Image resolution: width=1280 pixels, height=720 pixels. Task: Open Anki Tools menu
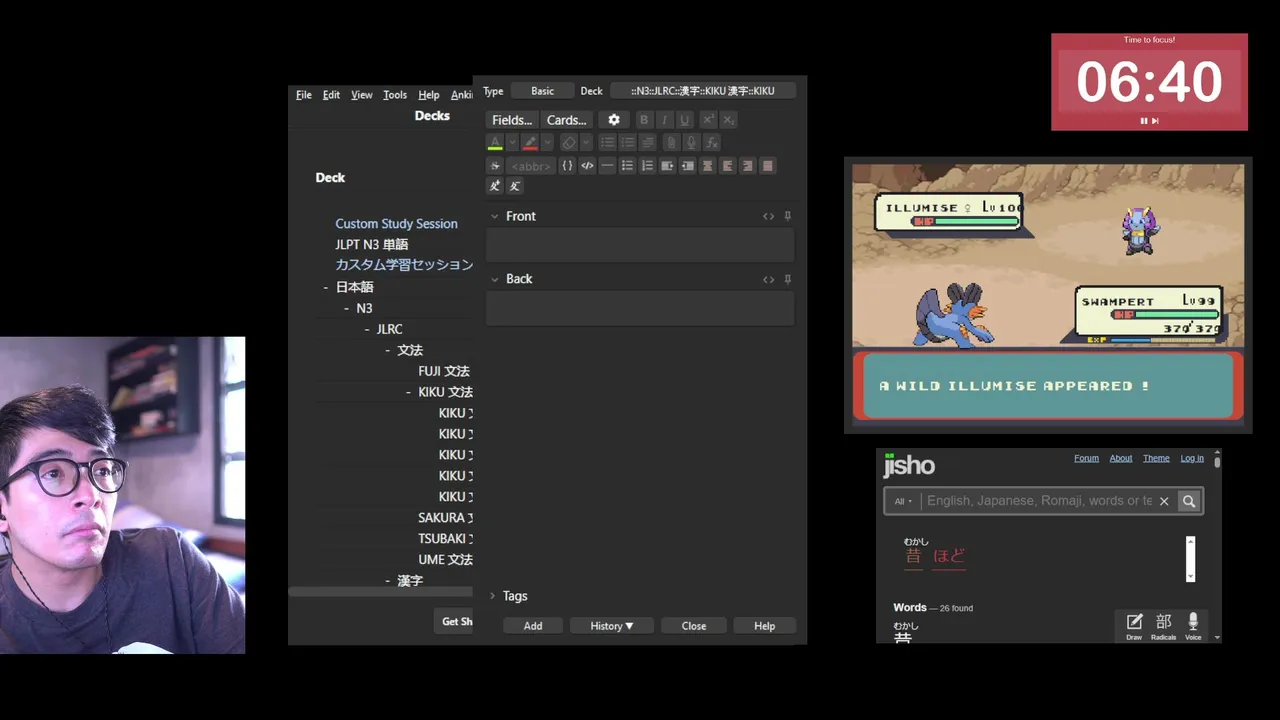(x=395, y=95)
